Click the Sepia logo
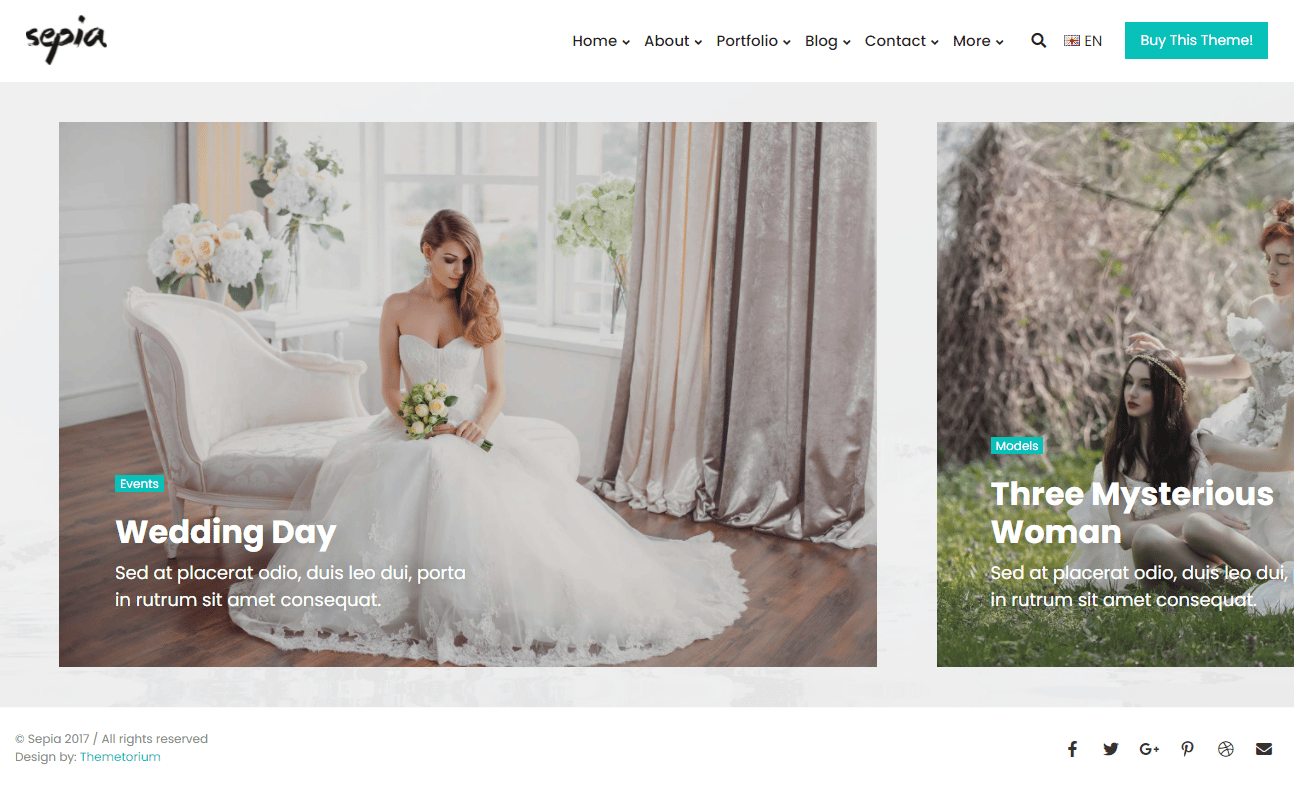This screenshot has height=787, width=1294. (x=66, y=40)
